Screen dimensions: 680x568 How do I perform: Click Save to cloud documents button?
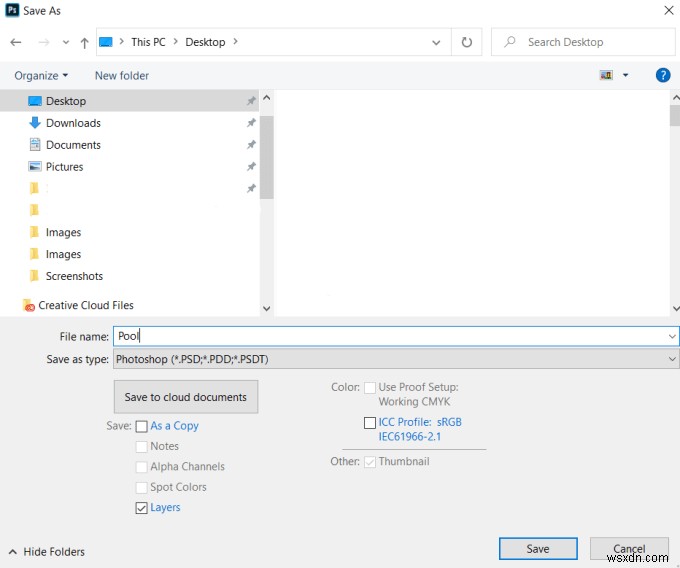point(186,397)
